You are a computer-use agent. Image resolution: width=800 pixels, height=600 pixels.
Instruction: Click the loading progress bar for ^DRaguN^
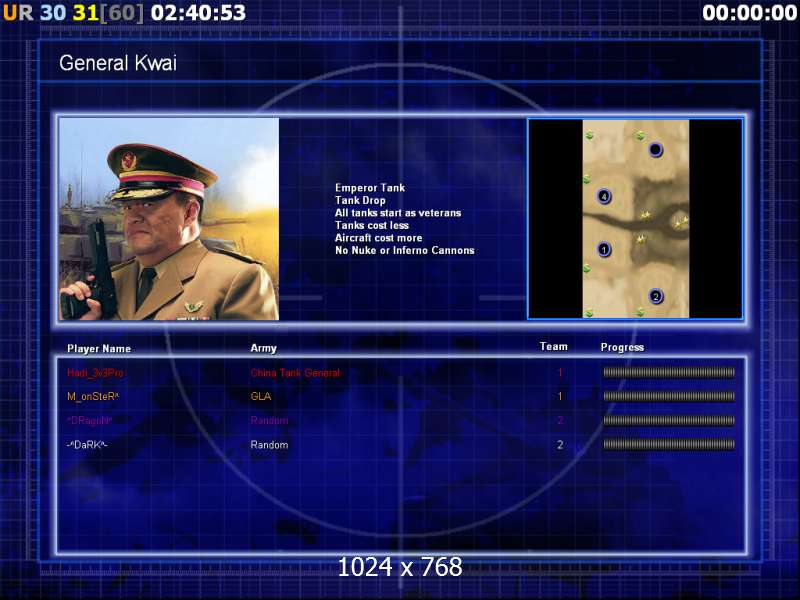(x=669, y=420)
